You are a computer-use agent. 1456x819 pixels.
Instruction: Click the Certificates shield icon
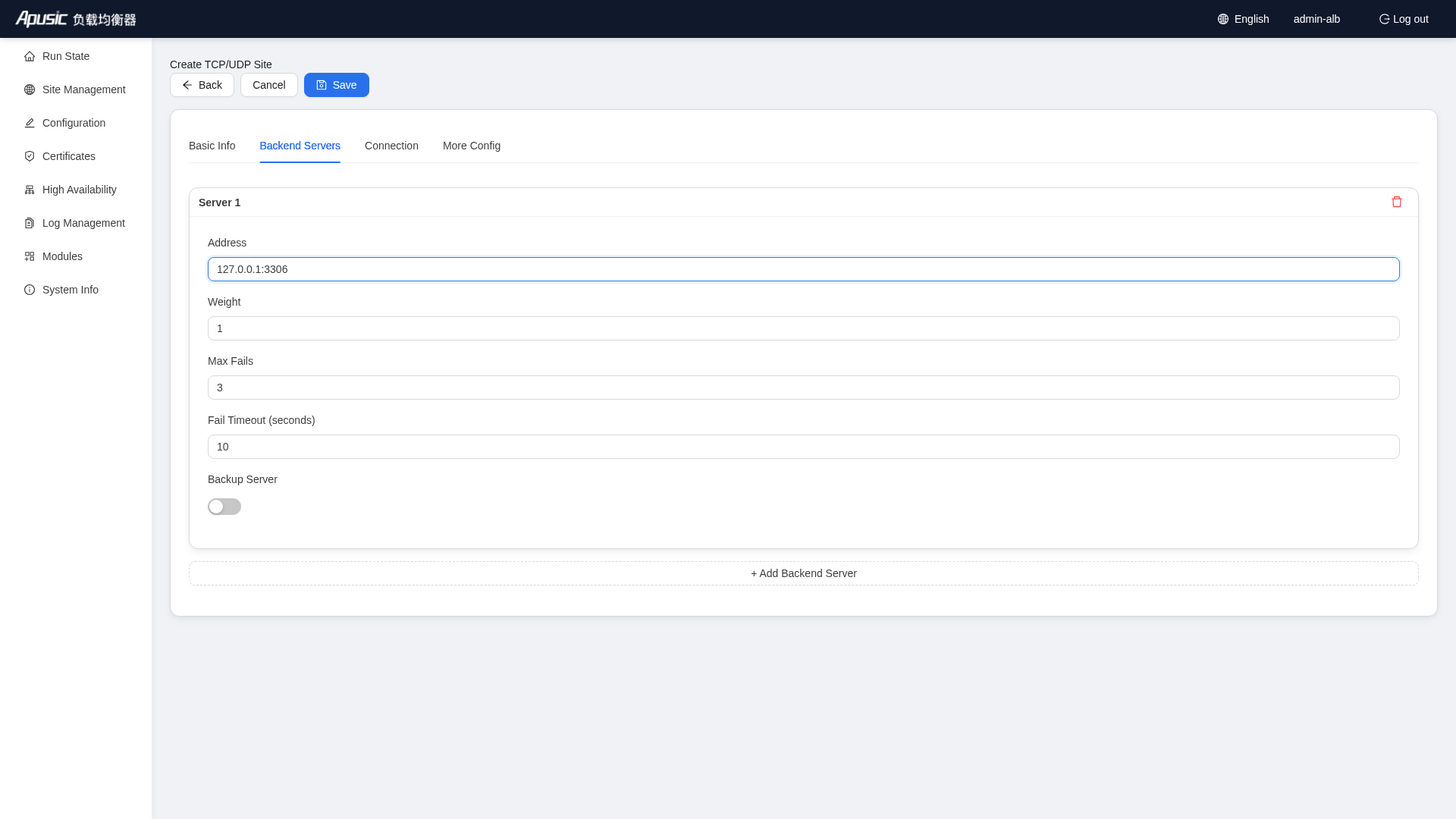30,156
